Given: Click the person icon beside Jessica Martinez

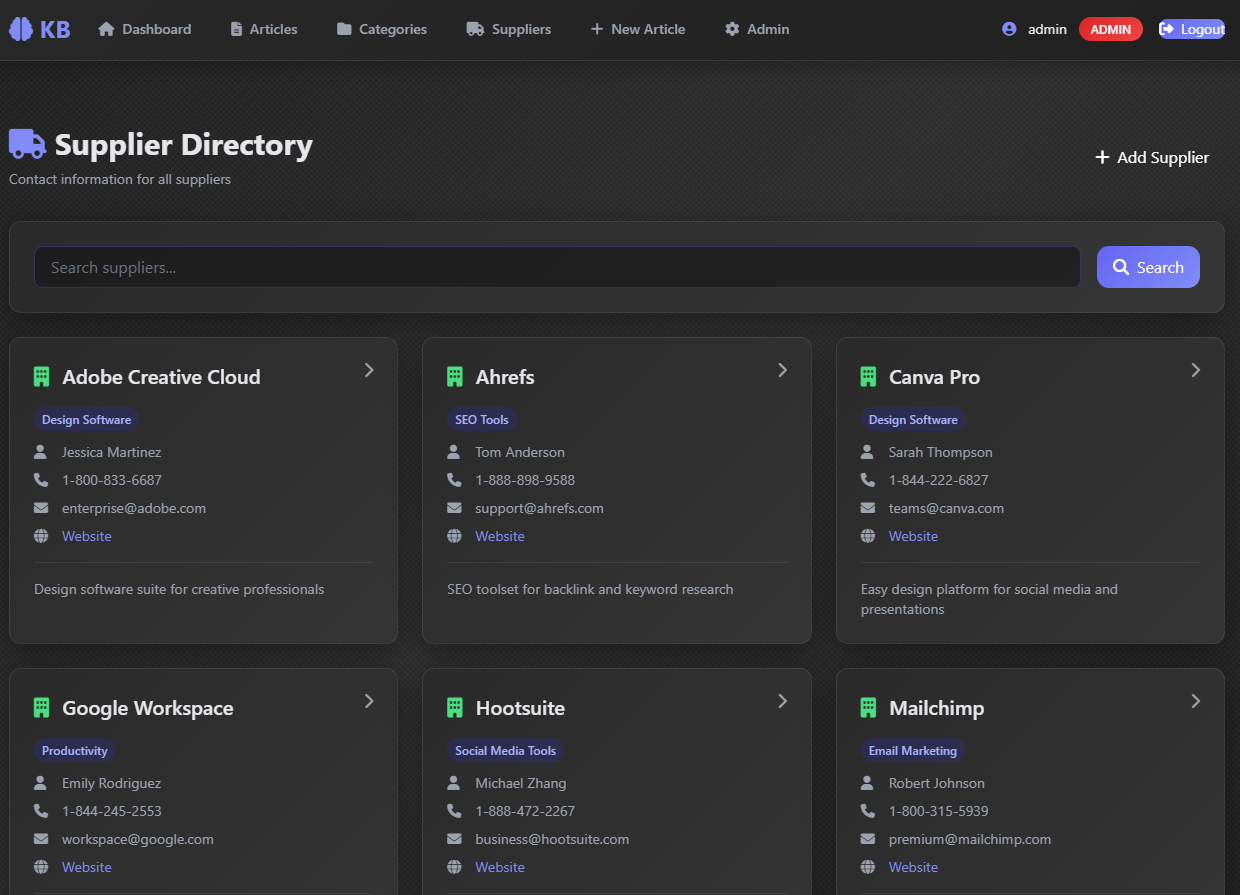Looking at the screenshot, I should click(41, 452).
